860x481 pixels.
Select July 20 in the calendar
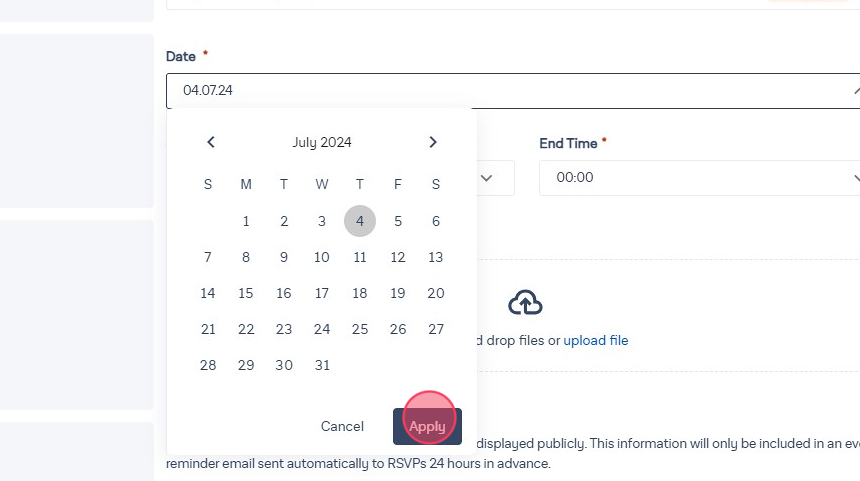point(436,293)
